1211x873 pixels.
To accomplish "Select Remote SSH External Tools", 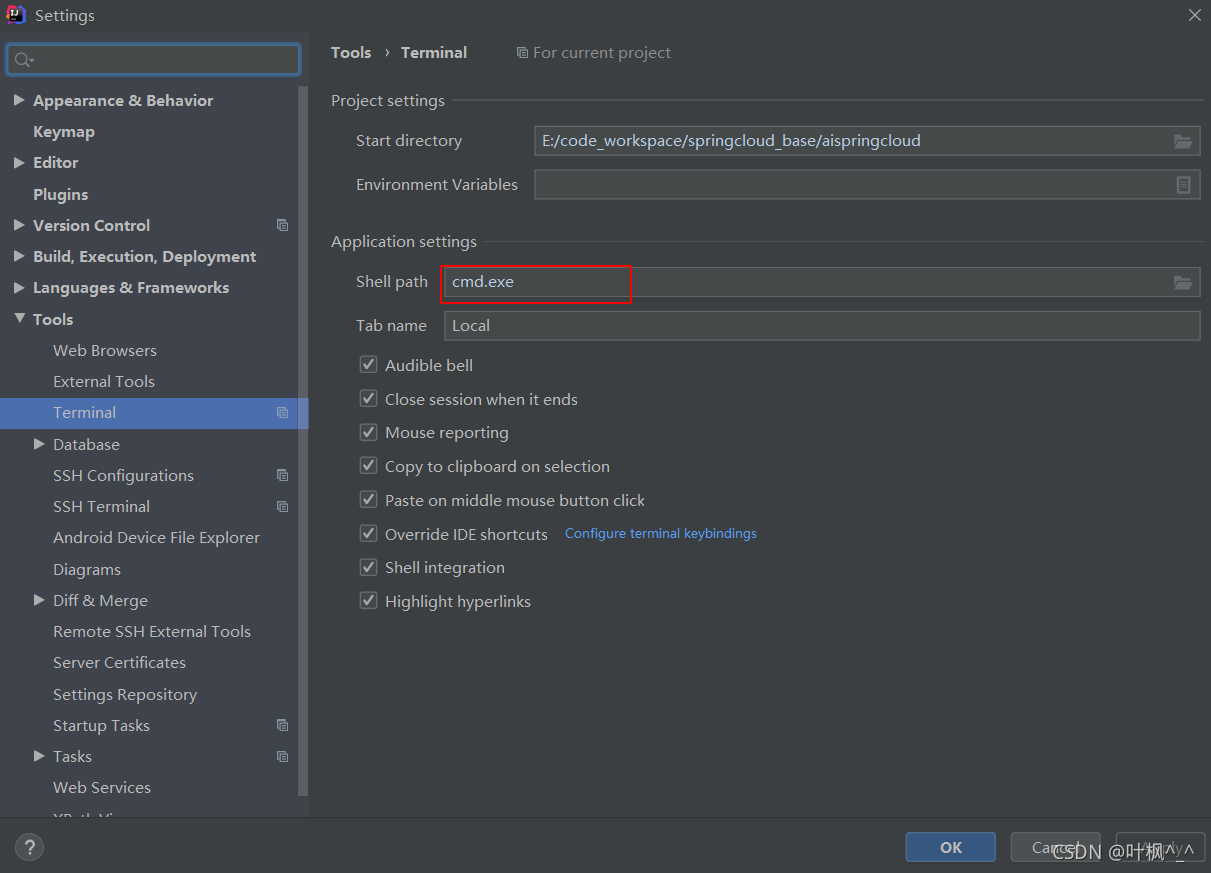I will pos(152,632).
